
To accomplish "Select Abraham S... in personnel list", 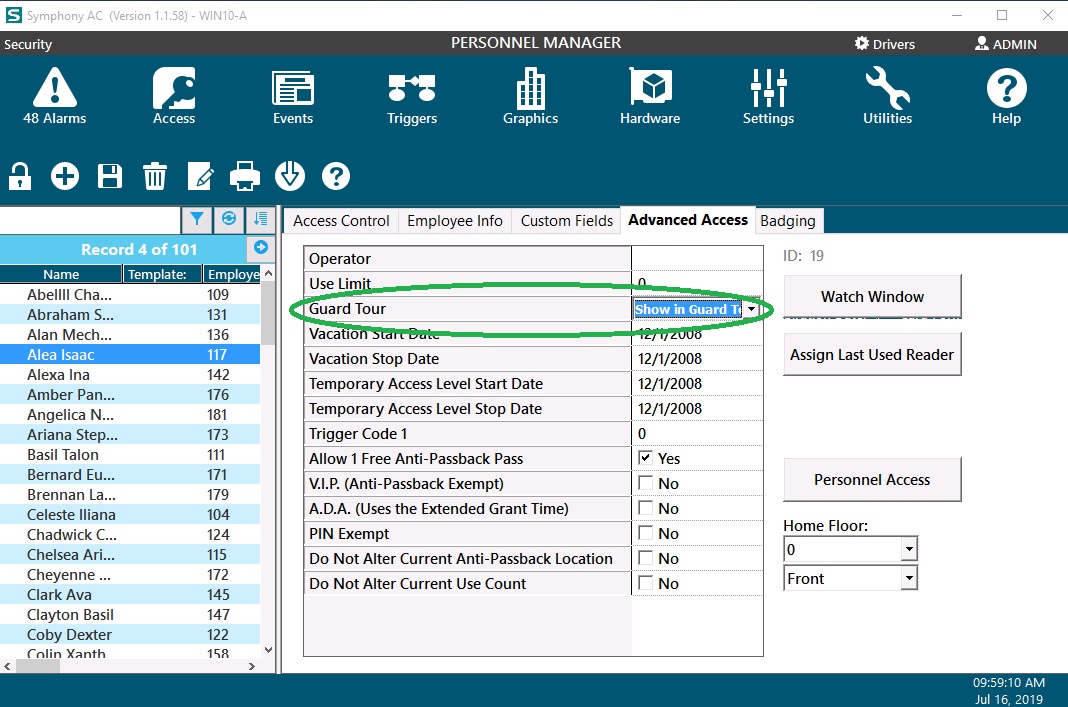I will point(130,315).
